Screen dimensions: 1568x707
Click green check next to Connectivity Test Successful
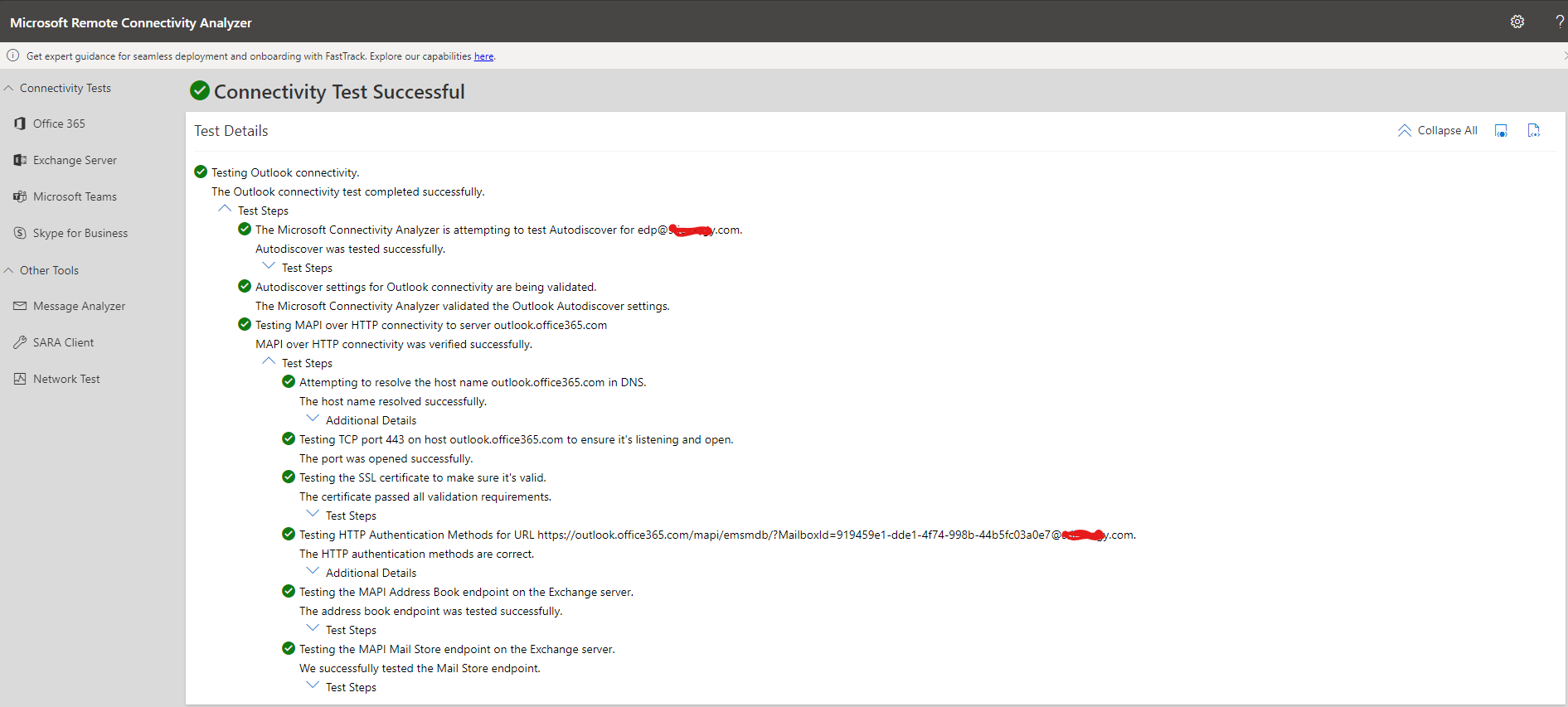point(200,90)
